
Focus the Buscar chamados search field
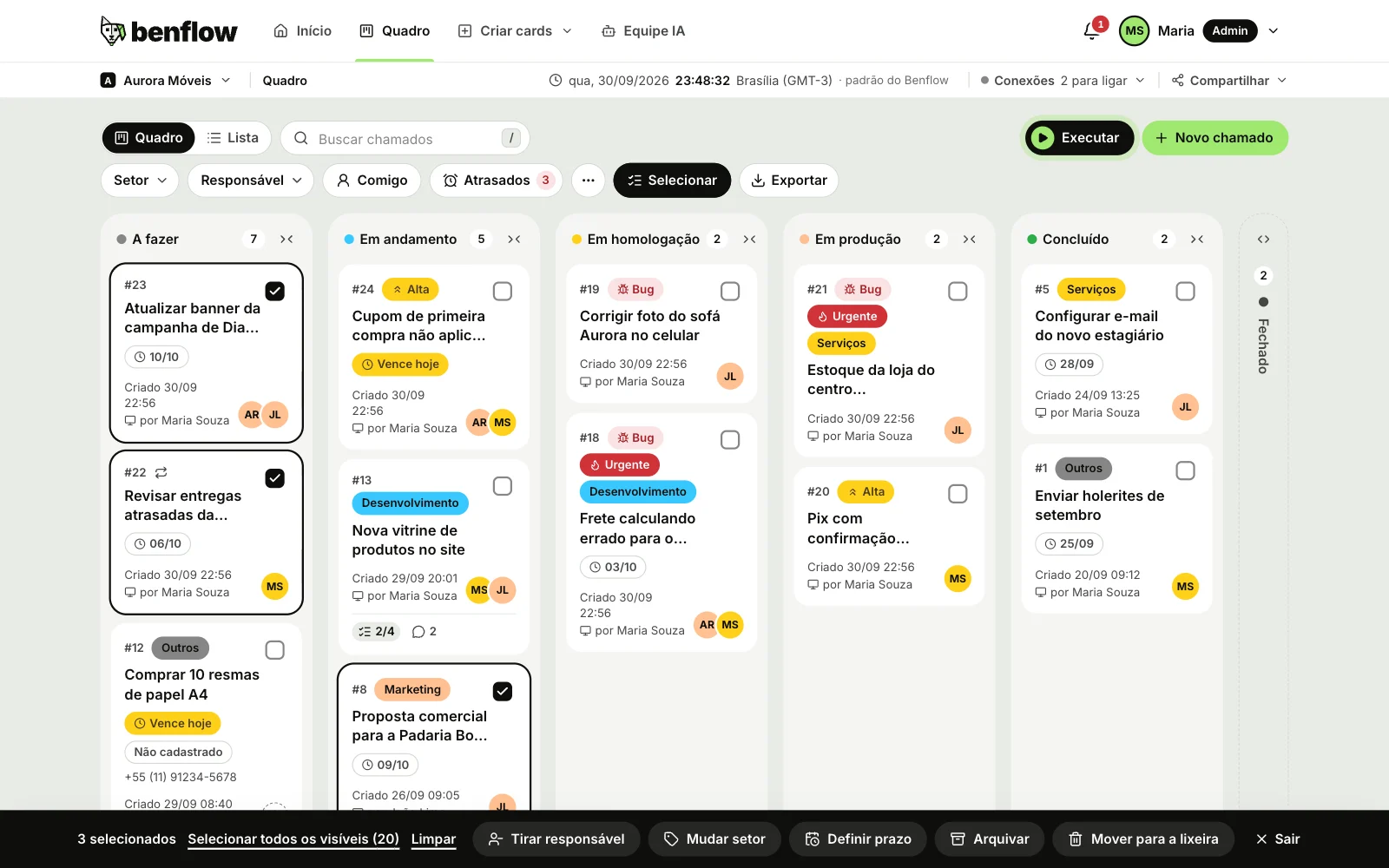[405, 139]
